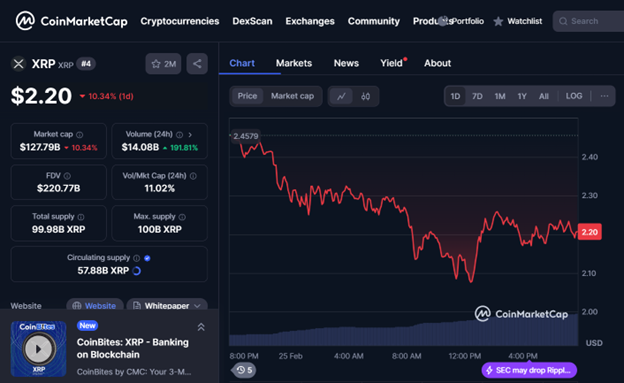Open DexScan menu
624x383 pixels.
(x=252, y=21)
